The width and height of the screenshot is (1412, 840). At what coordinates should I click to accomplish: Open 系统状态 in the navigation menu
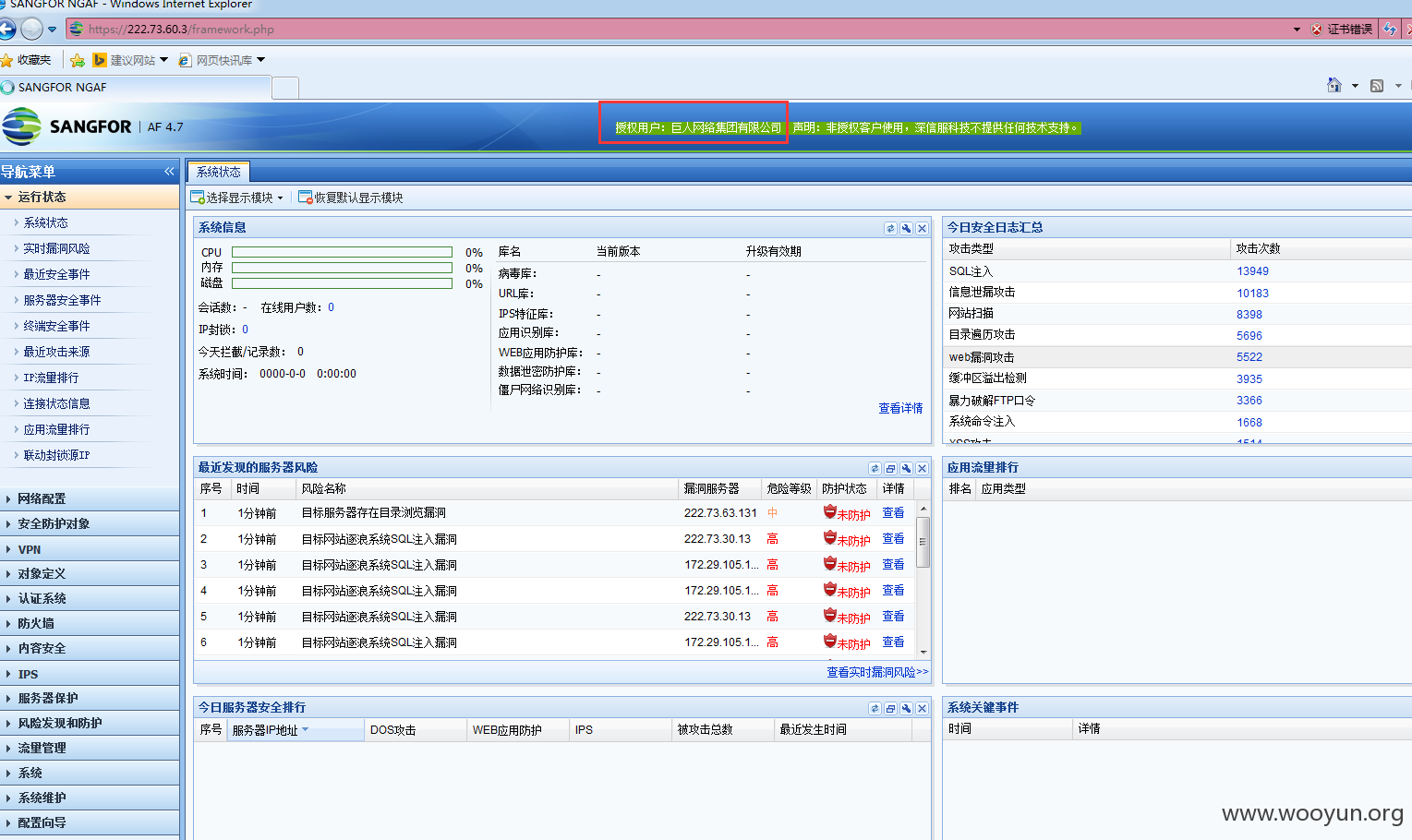click(x=46, y=222)
